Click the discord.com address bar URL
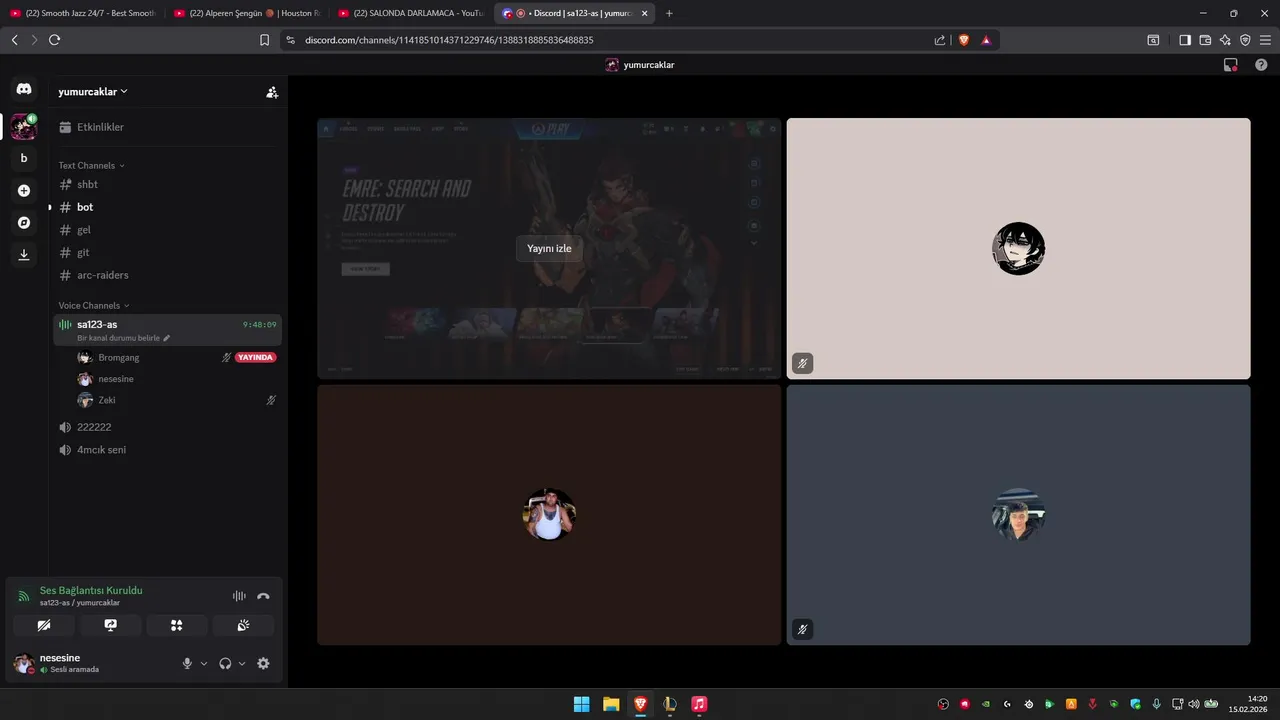The image size is (1280, 720). tap(447, 40)
